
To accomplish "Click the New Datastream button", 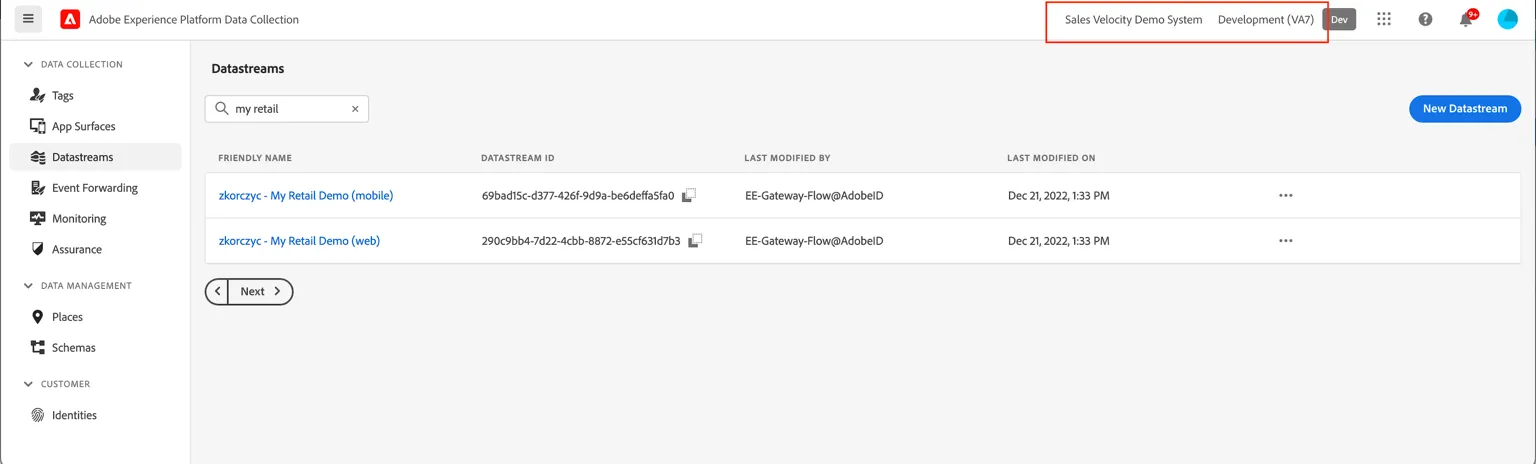I will pos(1465,109).
